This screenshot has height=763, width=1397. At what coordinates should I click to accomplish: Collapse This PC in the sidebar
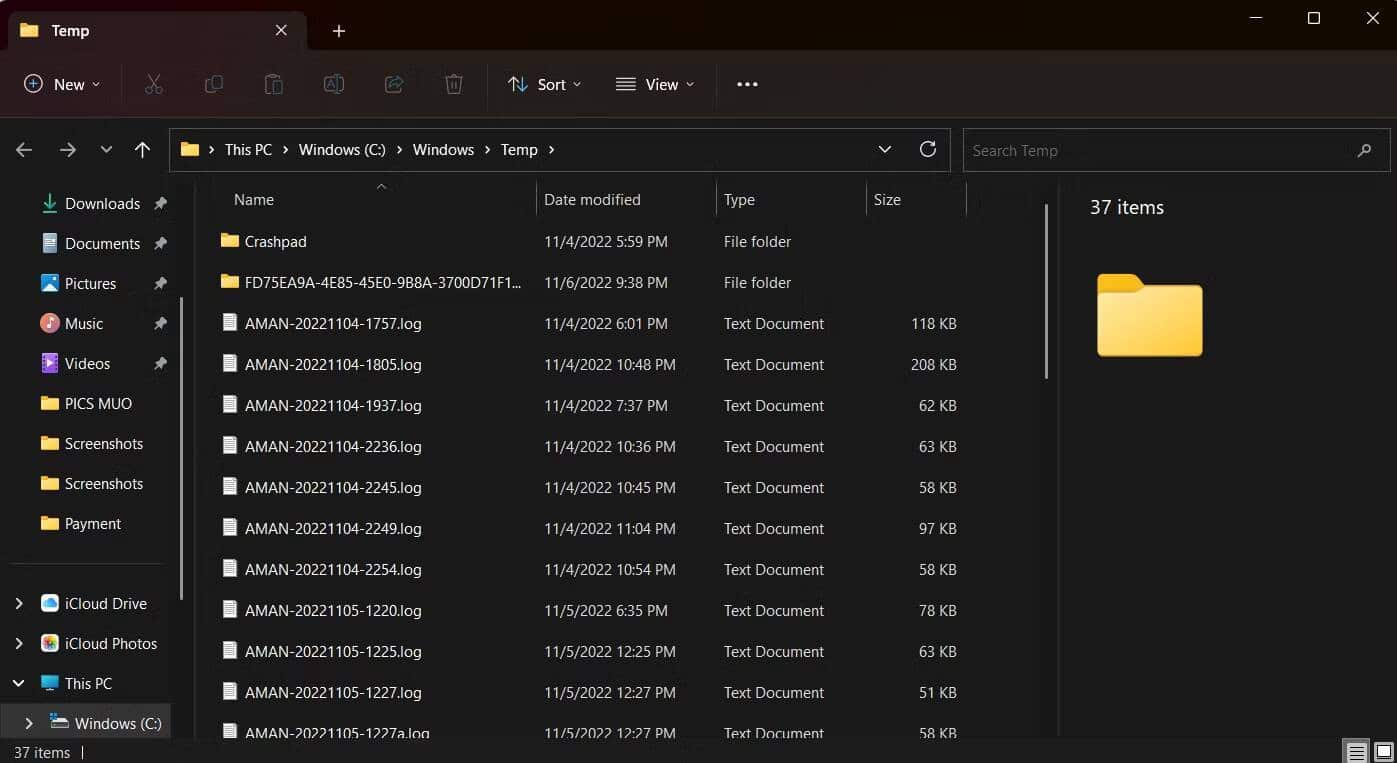click(18, 683)
